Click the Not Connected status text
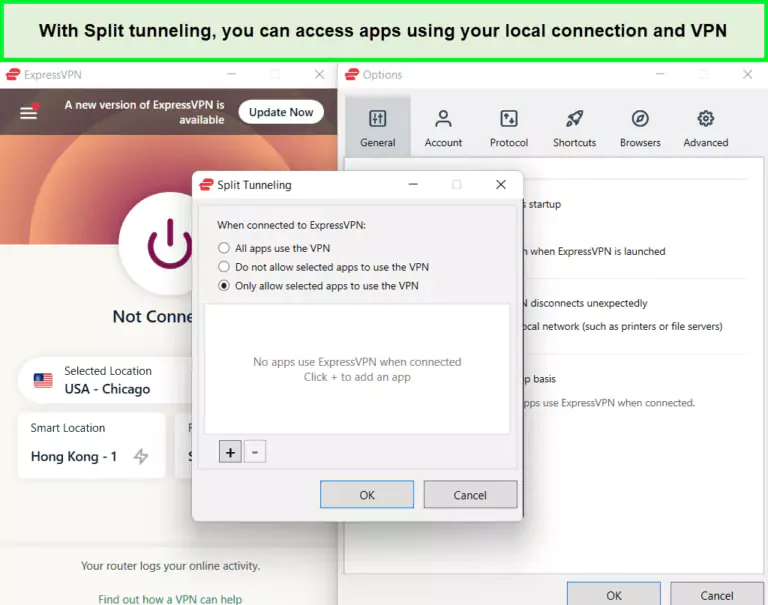 [x=153, y=316]
